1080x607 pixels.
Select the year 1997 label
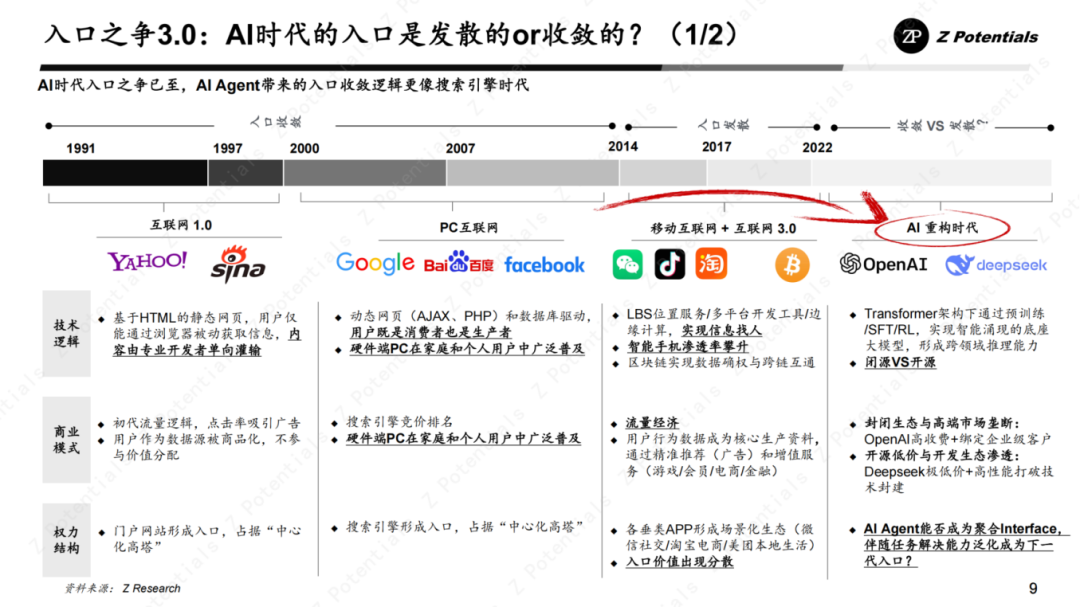tap(227, 149)
